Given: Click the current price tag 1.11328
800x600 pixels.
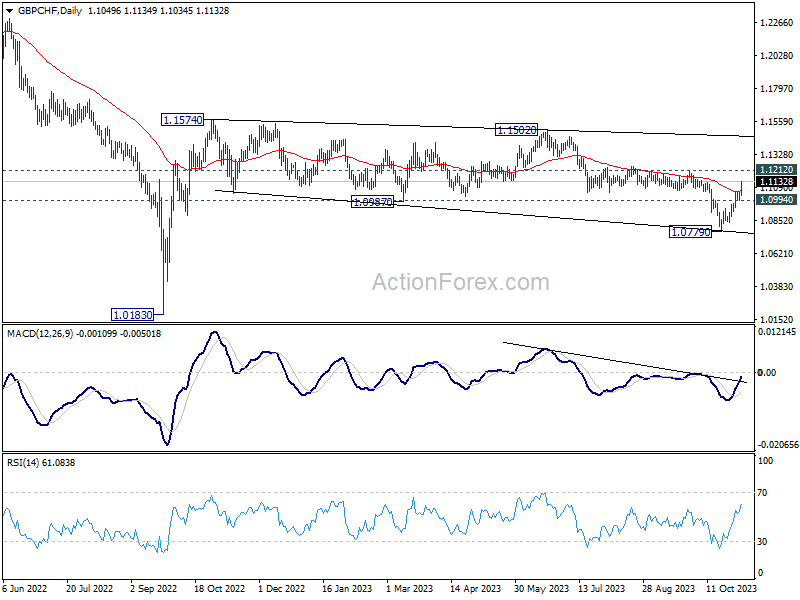Looking at the screenshot, I should tap(776, 182).
